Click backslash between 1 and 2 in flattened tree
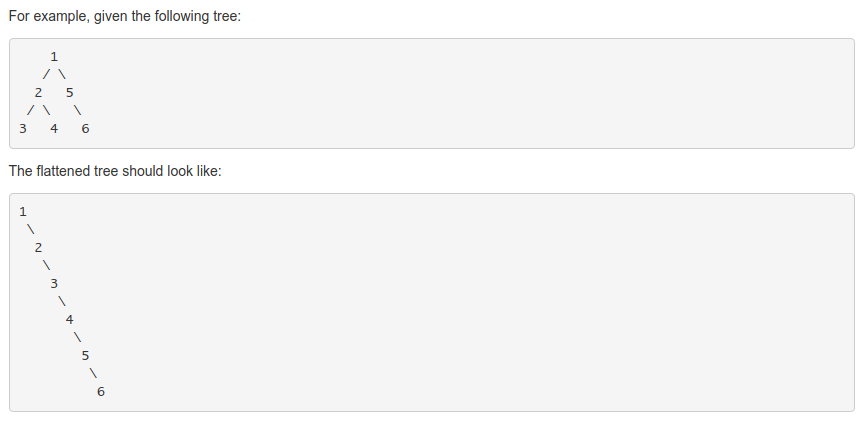 click(30, 229)
